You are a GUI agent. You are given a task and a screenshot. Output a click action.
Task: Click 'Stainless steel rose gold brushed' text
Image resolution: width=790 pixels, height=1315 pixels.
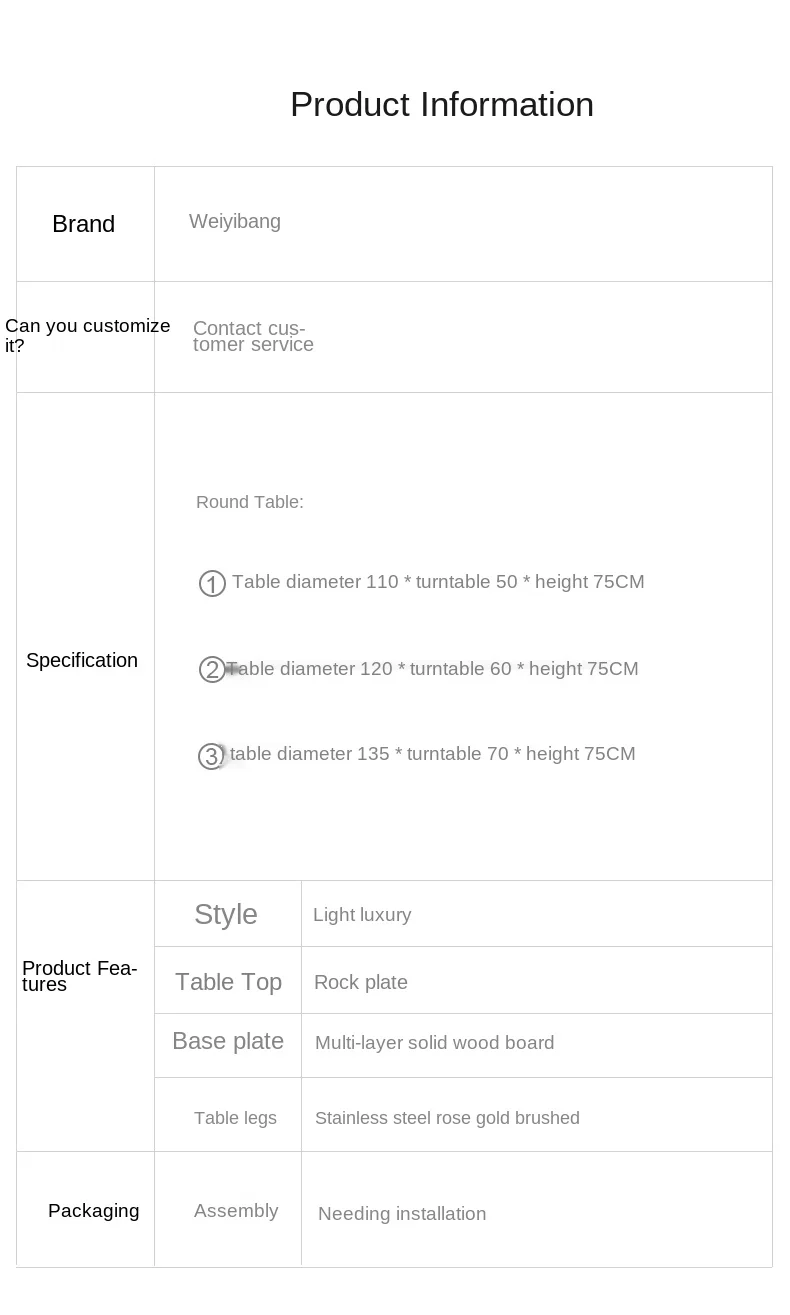coord(447,1118)
